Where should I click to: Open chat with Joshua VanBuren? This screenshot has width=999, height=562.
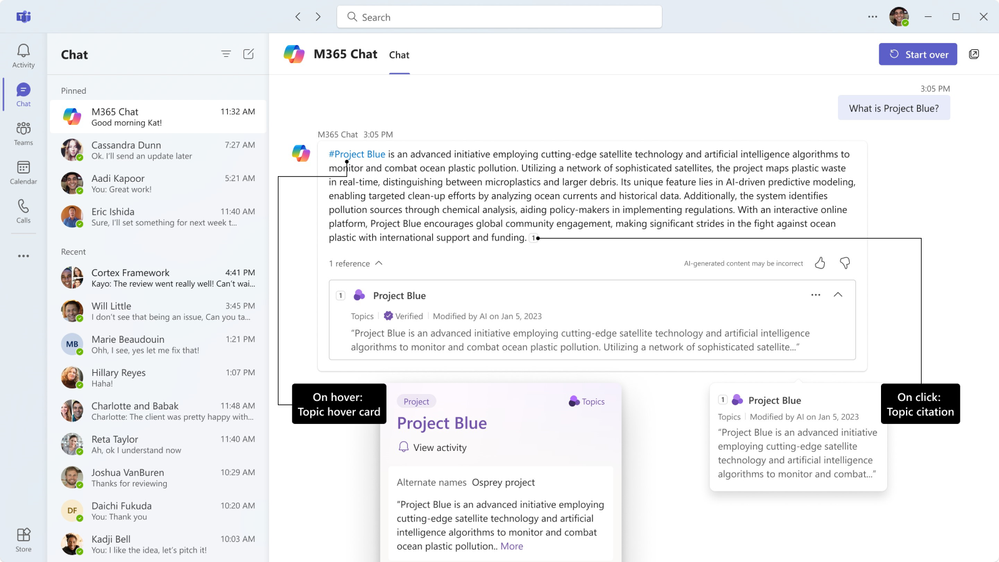click(x=158, y=477)
